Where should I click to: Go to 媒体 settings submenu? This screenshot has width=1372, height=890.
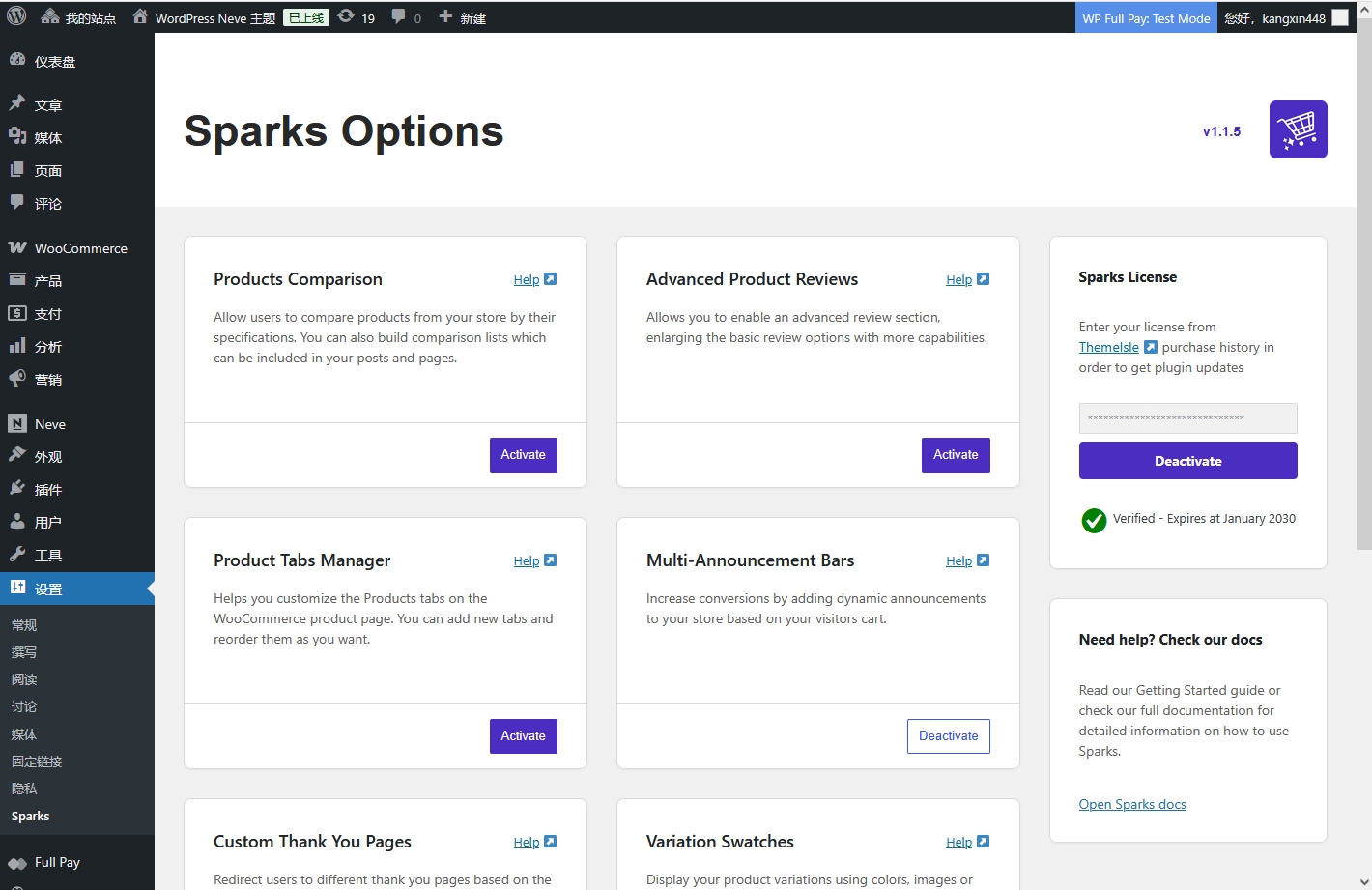pyautogui.click(x=24, y=734)
